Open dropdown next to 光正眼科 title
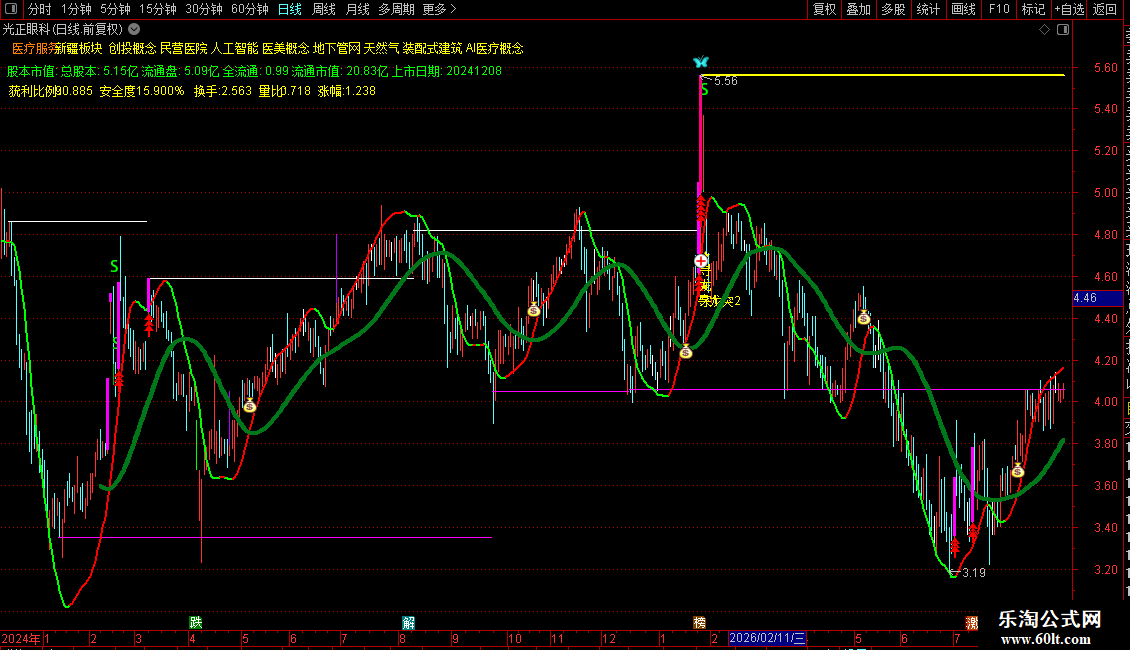 tap(134, 30)
